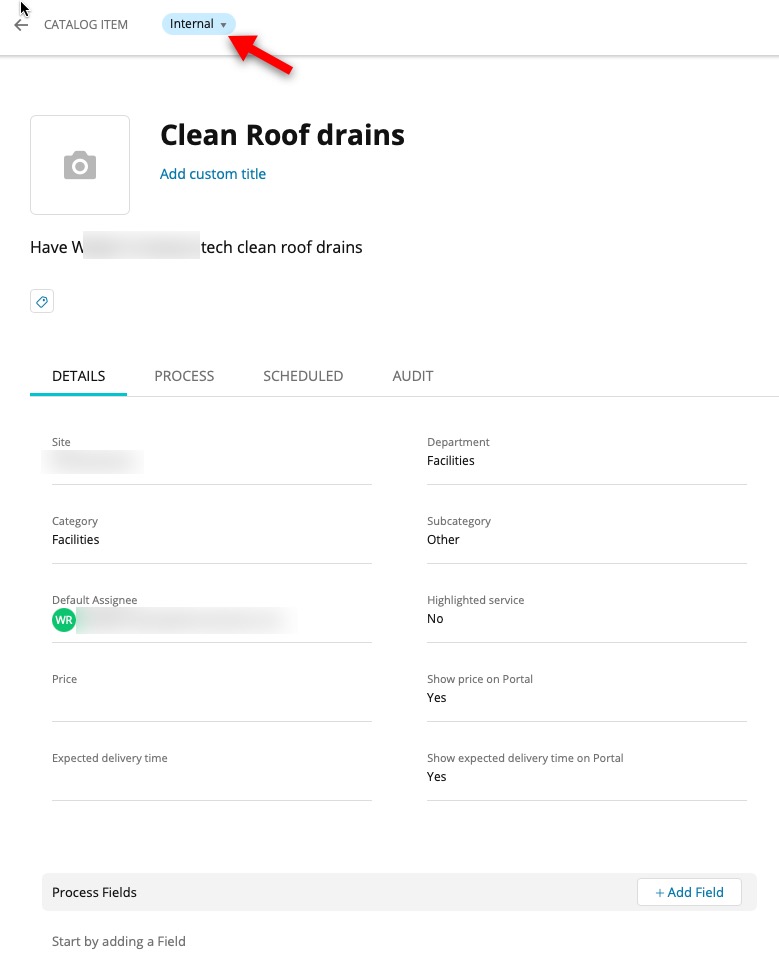Toggle the Highlighted service value

[x=586, y=619]
